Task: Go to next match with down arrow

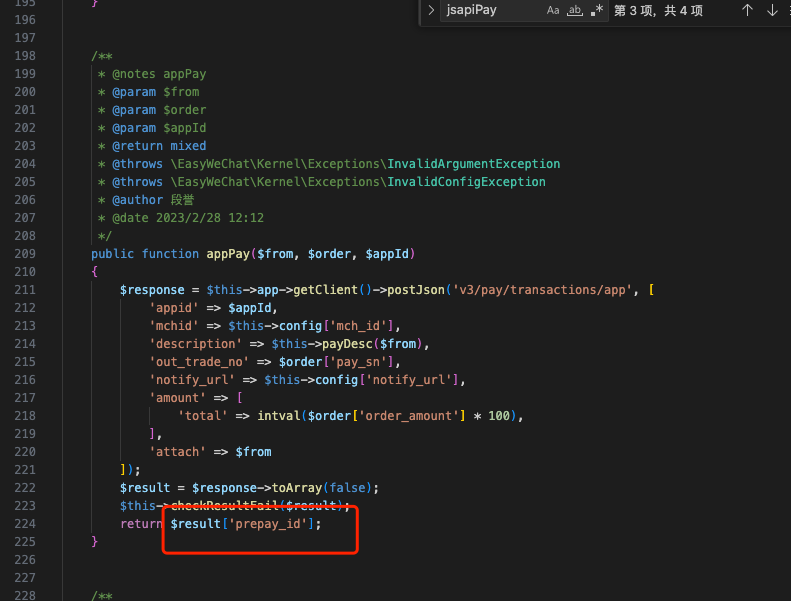Action: (x=772, y=10)
